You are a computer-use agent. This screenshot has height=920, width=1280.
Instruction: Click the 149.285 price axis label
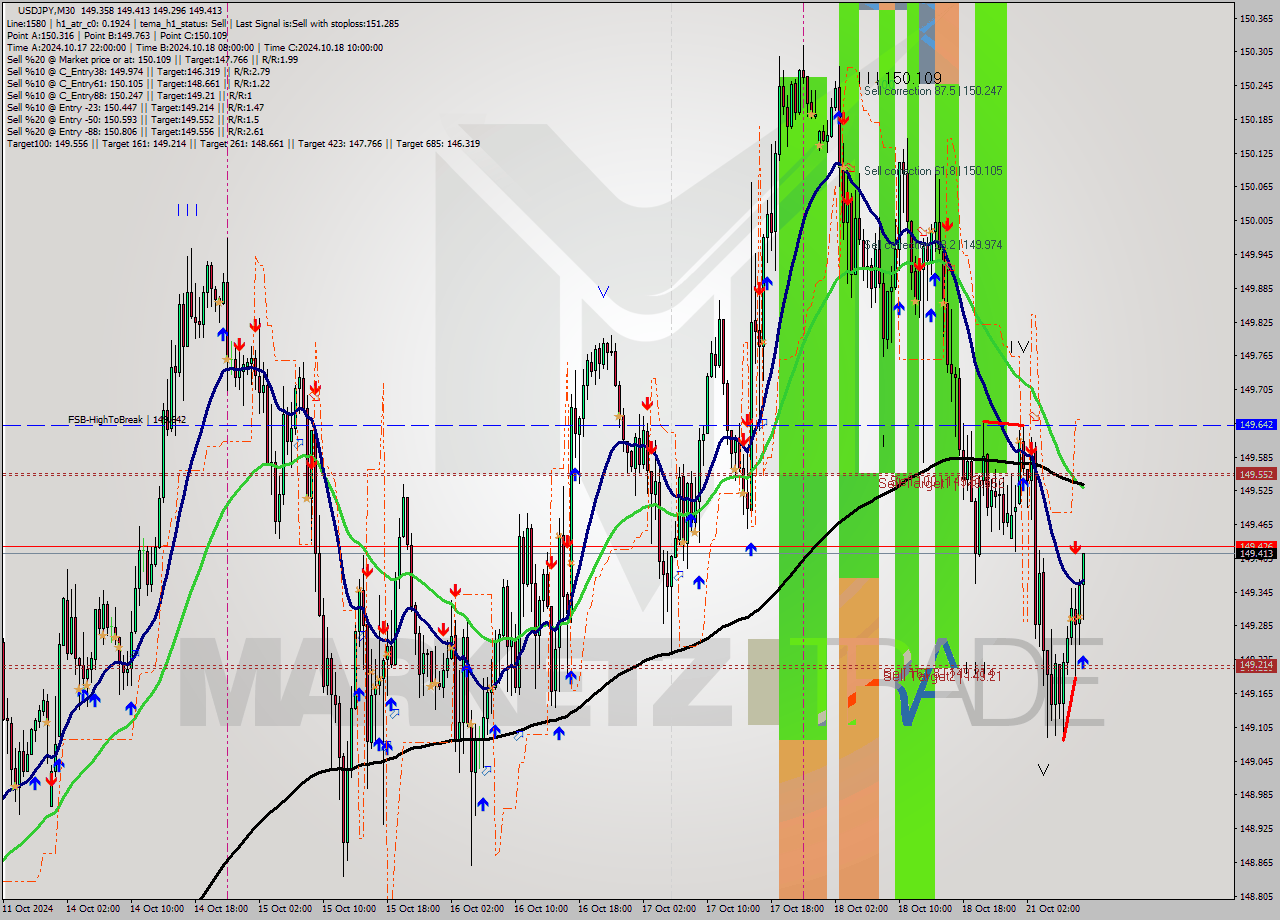(x=1256, y=626)
